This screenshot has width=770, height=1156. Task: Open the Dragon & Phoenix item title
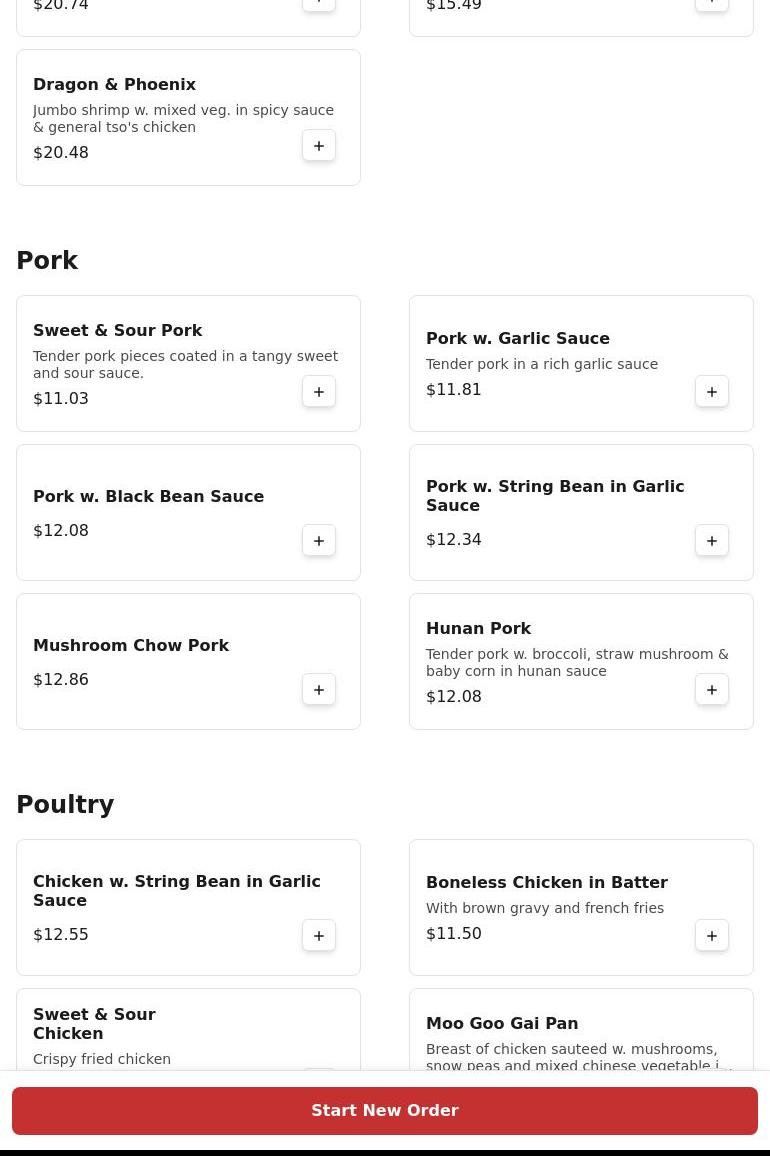click(x=114, y=85)
